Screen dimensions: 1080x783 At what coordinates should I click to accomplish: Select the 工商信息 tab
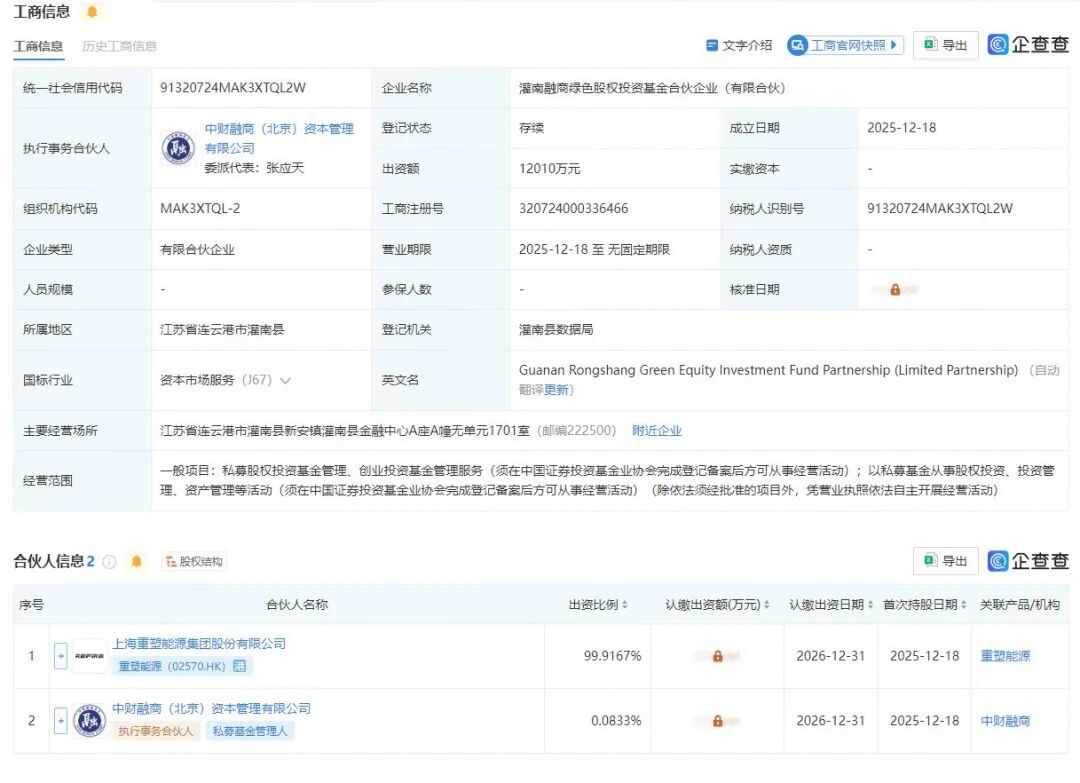click(x=38, y=46)
